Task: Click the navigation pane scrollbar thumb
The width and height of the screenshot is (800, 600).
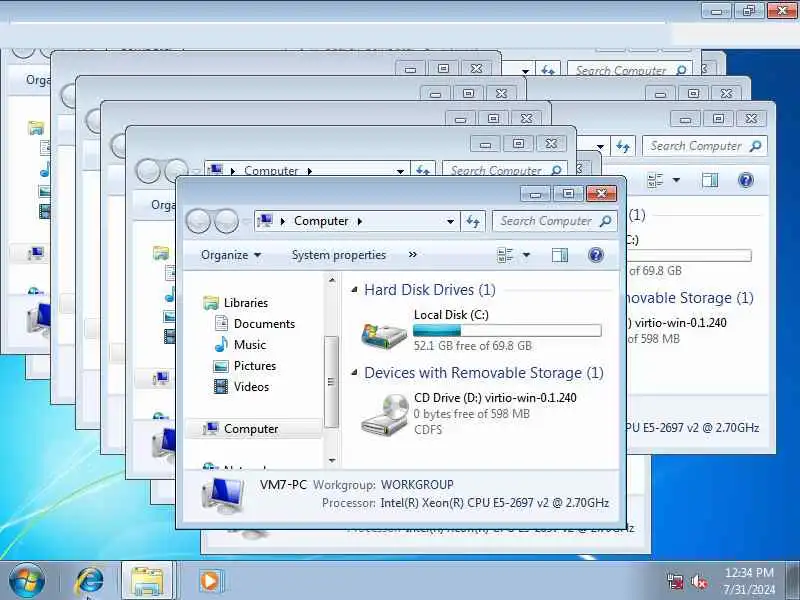Action: (x=331, y=382)
